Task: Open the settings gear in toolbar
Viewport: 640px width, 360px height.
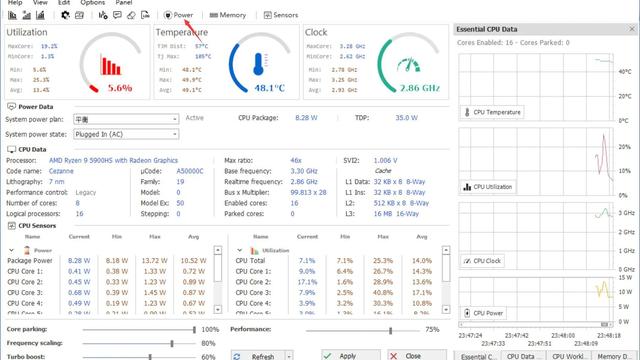Action: (65, 15)
